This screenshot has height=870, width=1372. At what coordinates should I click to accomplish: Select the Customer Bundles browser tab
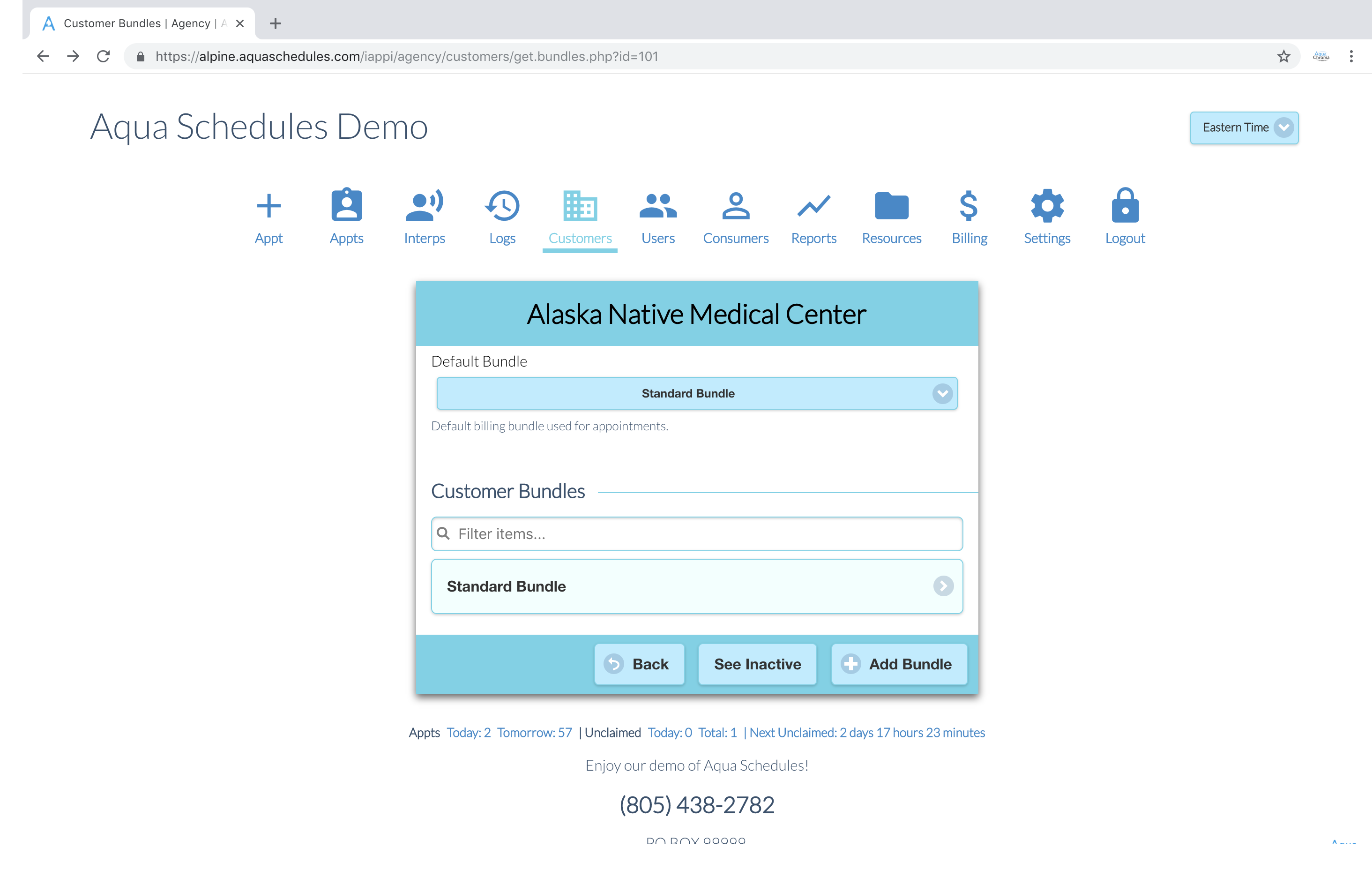[142, 23]
